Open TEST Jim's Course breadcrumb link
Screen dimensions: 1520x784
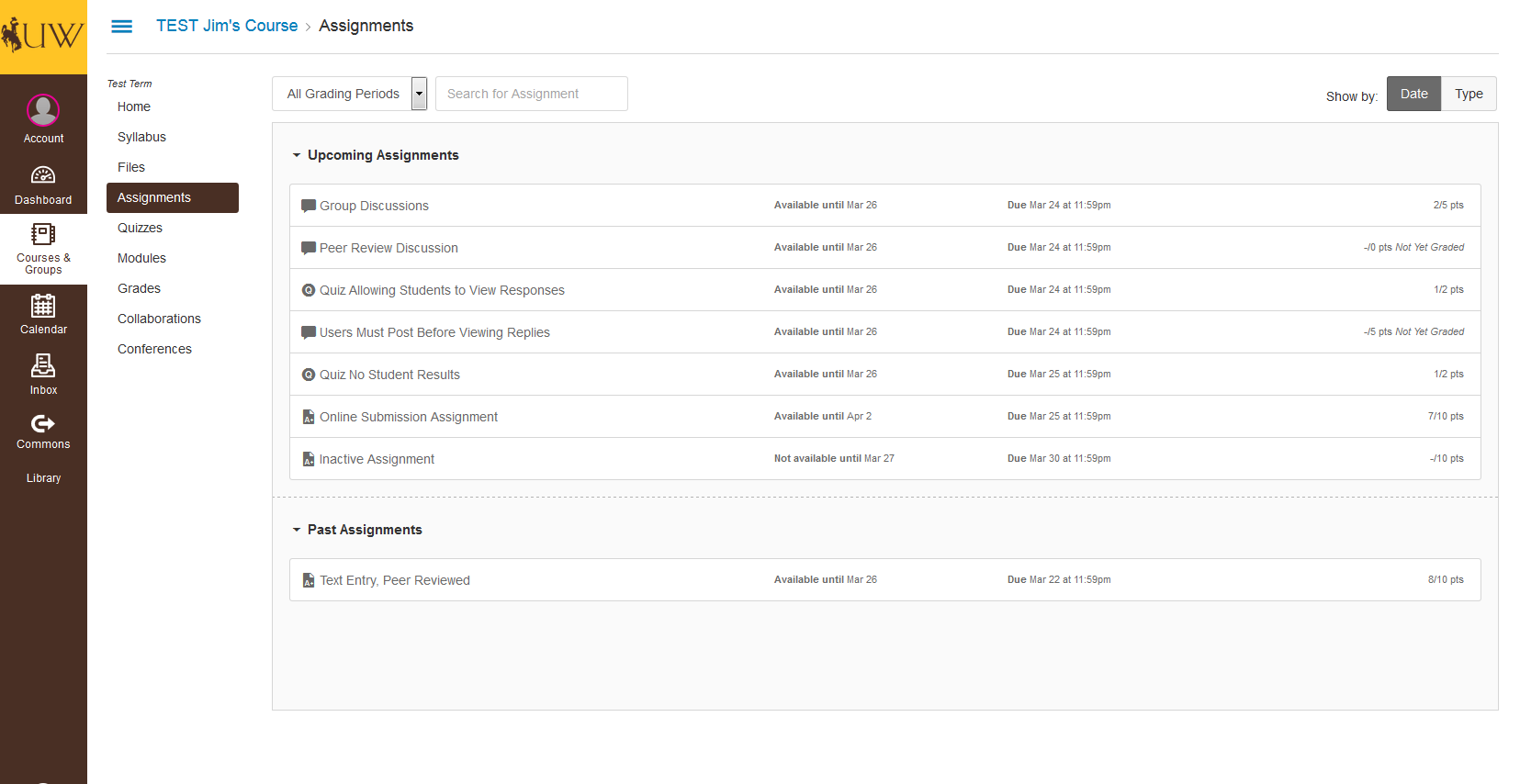[x=227, y=26]
